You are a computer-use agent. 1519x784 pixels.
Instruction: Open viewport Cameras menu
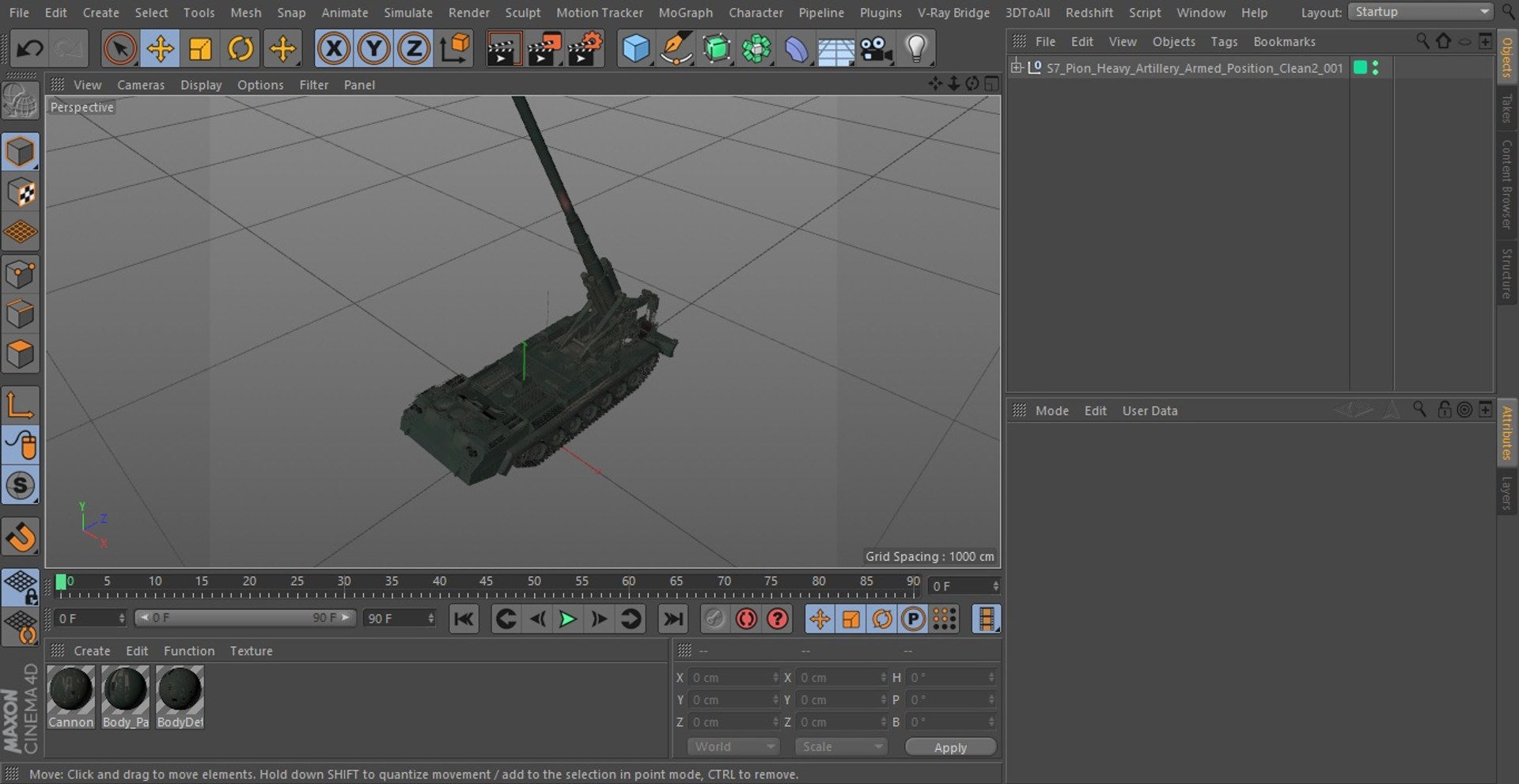[x=141, y=85]
